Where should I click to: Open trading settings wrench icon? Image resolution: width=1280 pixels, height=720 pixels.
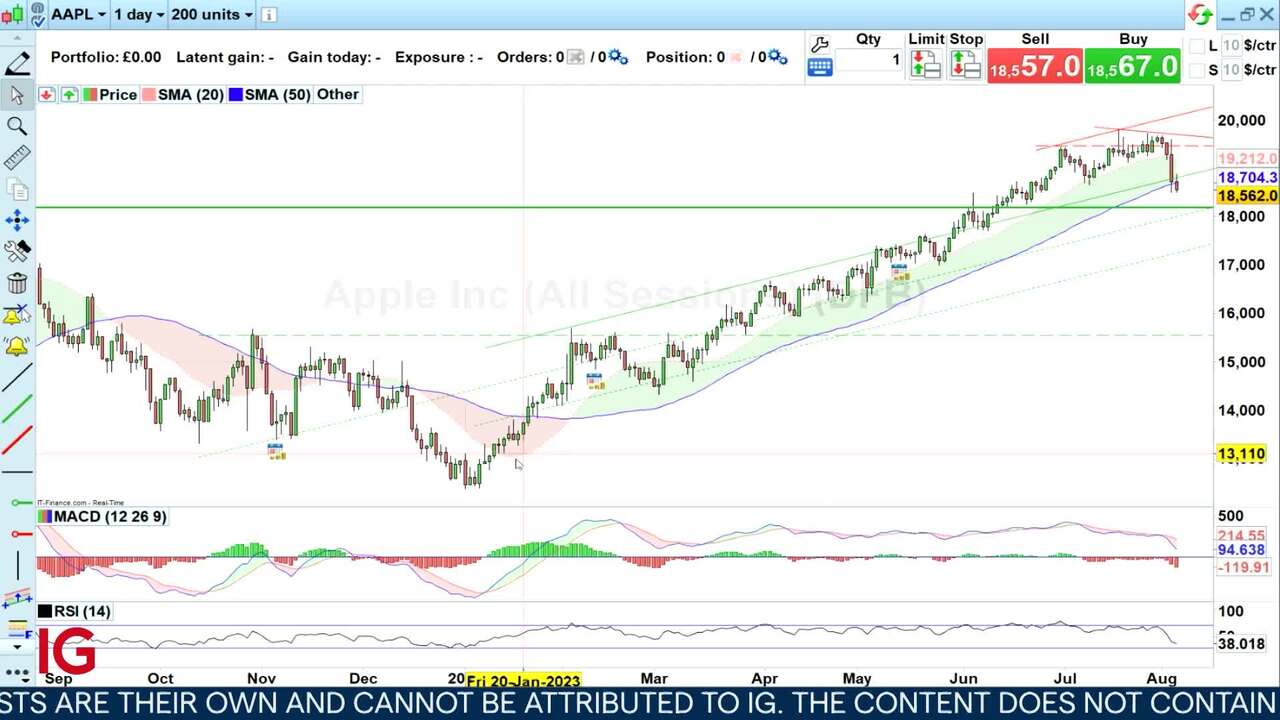[820, 44]
